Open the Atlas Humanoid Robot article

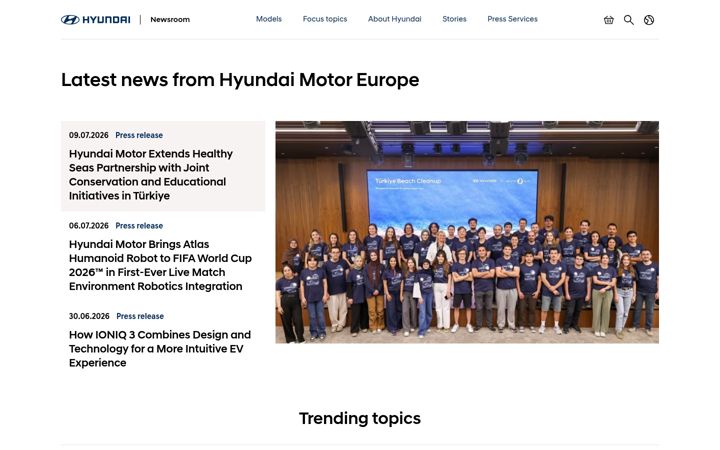(x=160, y=265)
